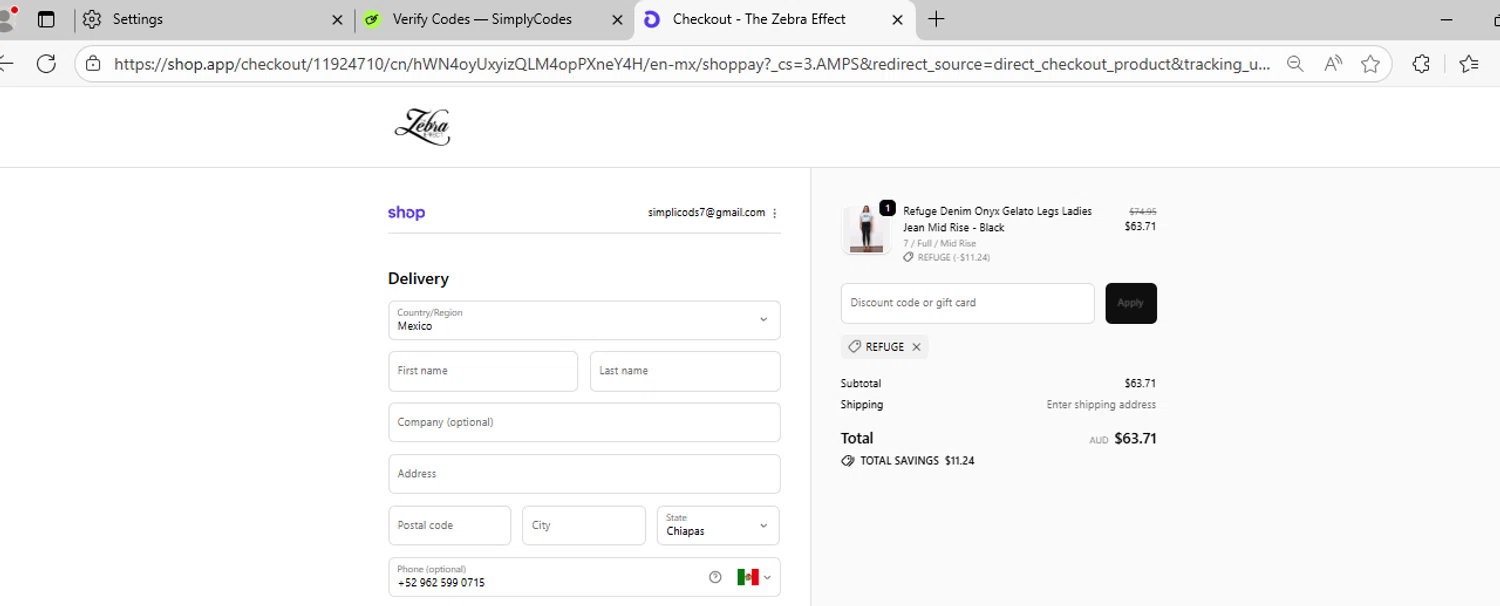Open a new tab with the plus icon
Image resolution: width=1500 pixels, height=606 pixels.
pos(936,19)
